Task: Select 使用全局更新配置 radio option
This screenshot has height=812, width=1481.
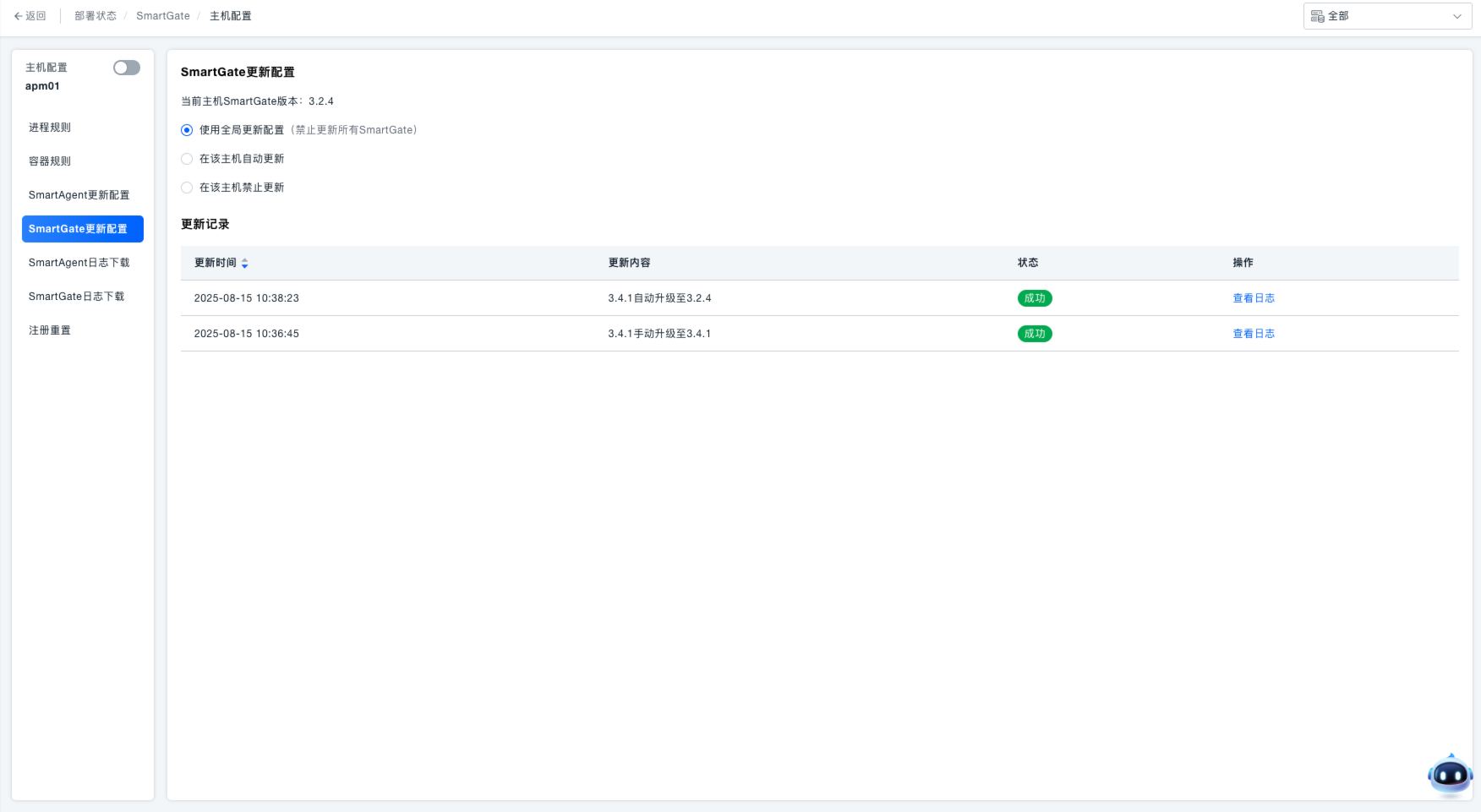Action: click(187, 130)
